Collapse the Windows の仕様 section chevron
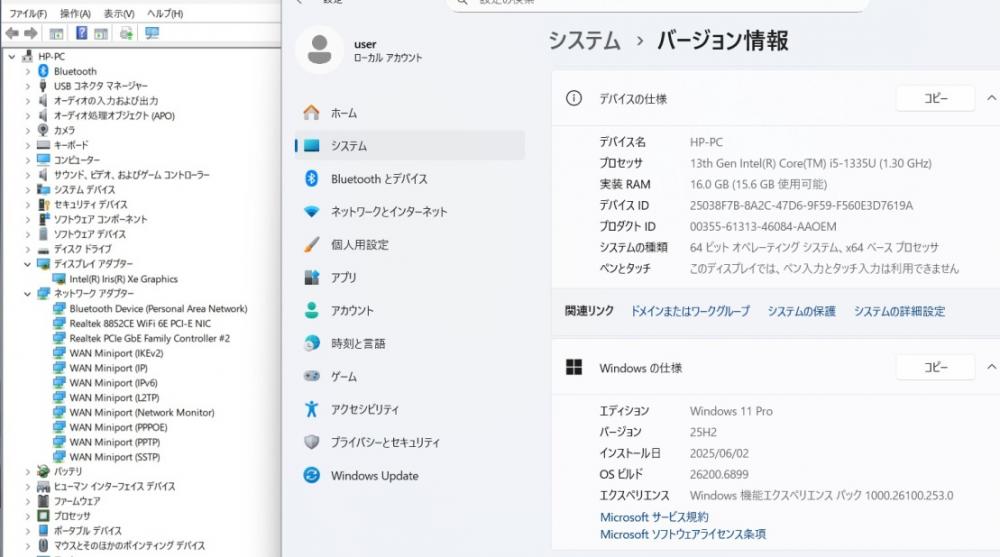 (992, 367)
